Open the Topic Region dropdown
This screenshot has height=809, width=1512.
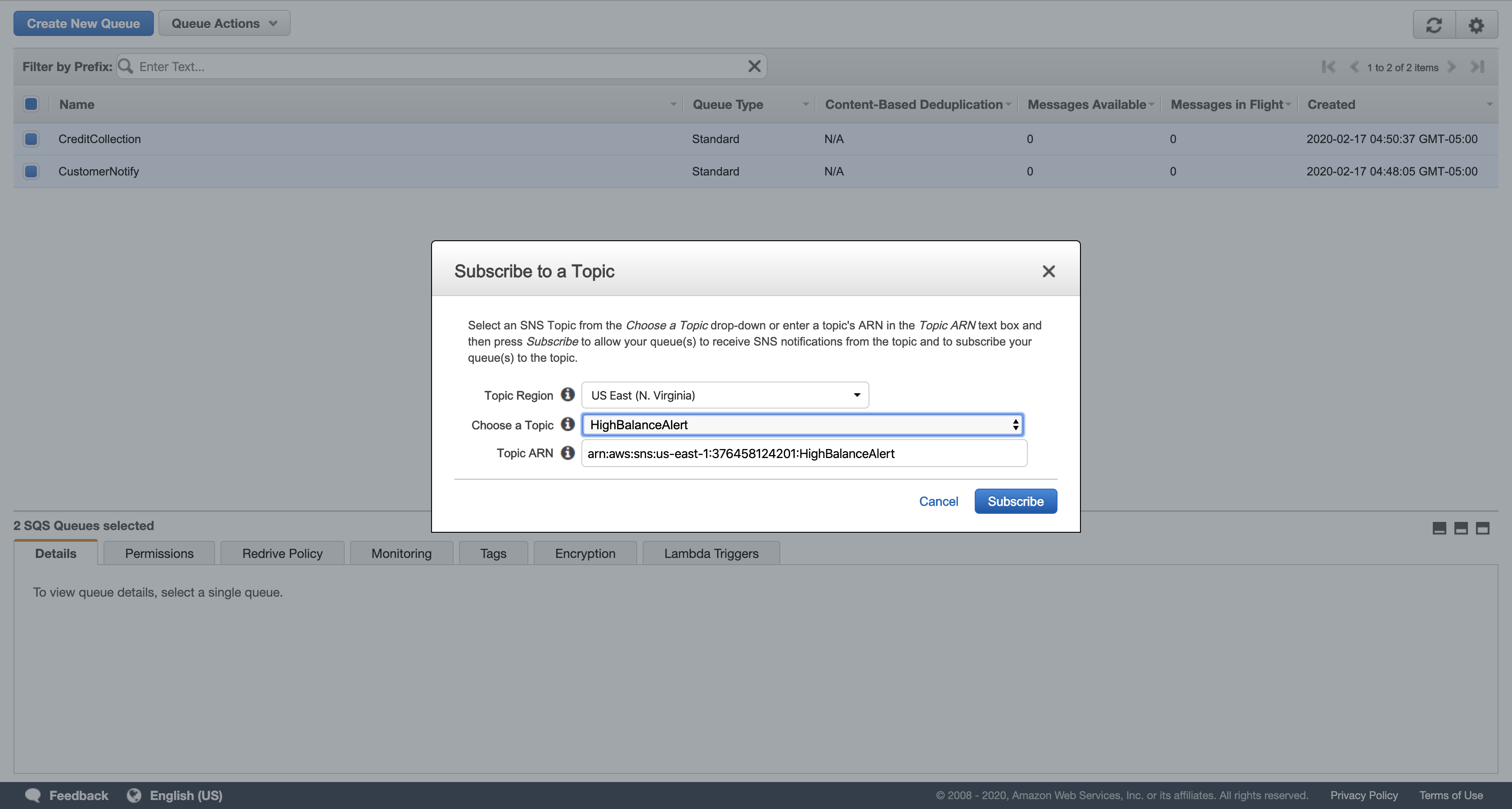(725, 395)
